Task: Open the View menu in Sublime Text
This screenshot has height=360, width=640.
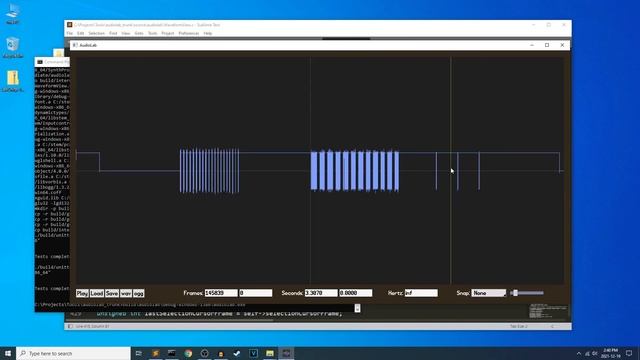Action: coord(126,33)
